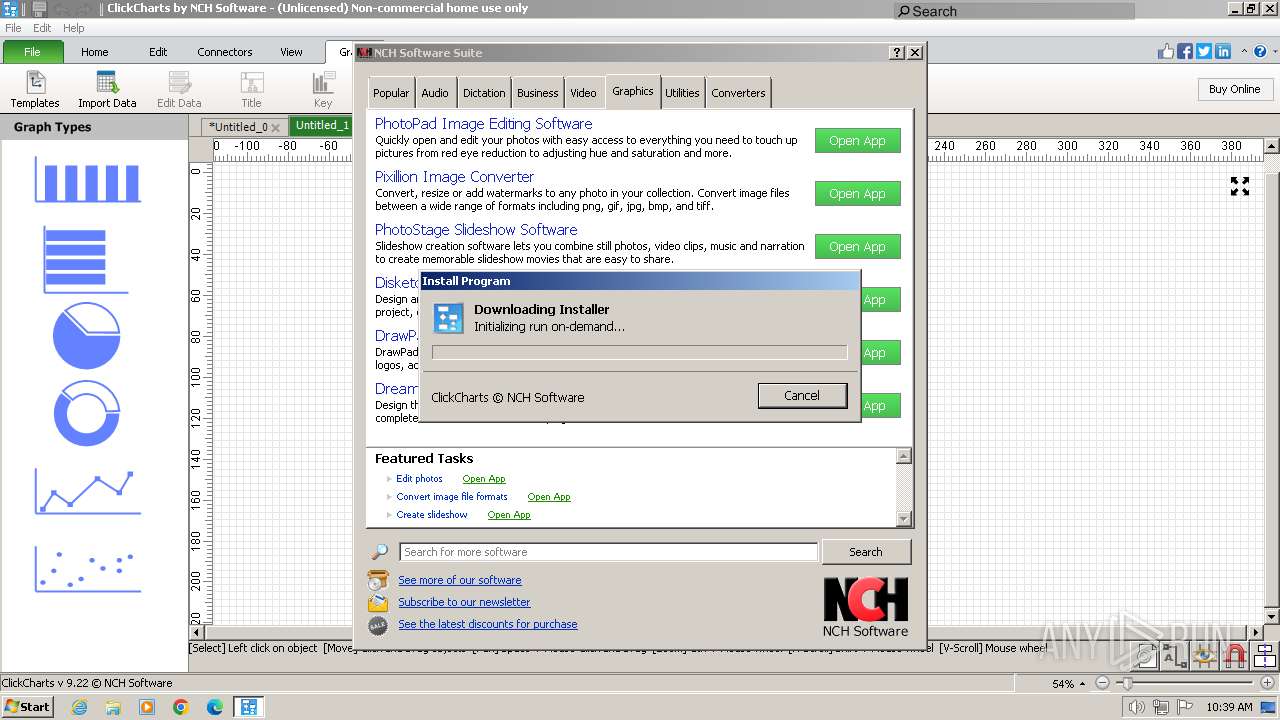Screen dimensions: 1280x720
Task: Select the column chart graph type
Action: click(x=88, y=180)
